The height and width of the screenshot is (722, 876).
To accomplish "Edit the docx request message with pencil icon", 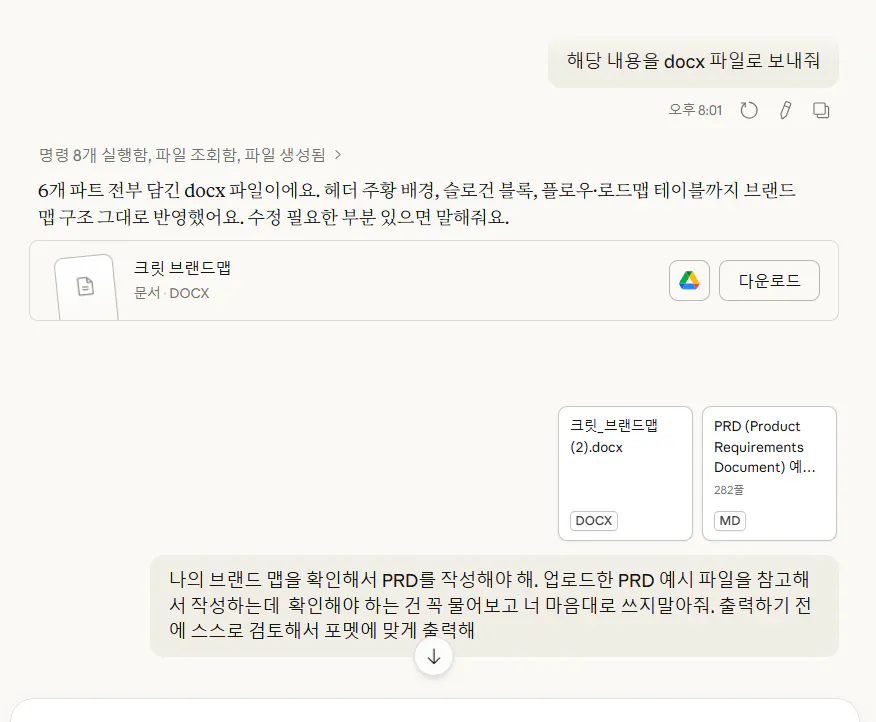I will click(x=785, y=110).
